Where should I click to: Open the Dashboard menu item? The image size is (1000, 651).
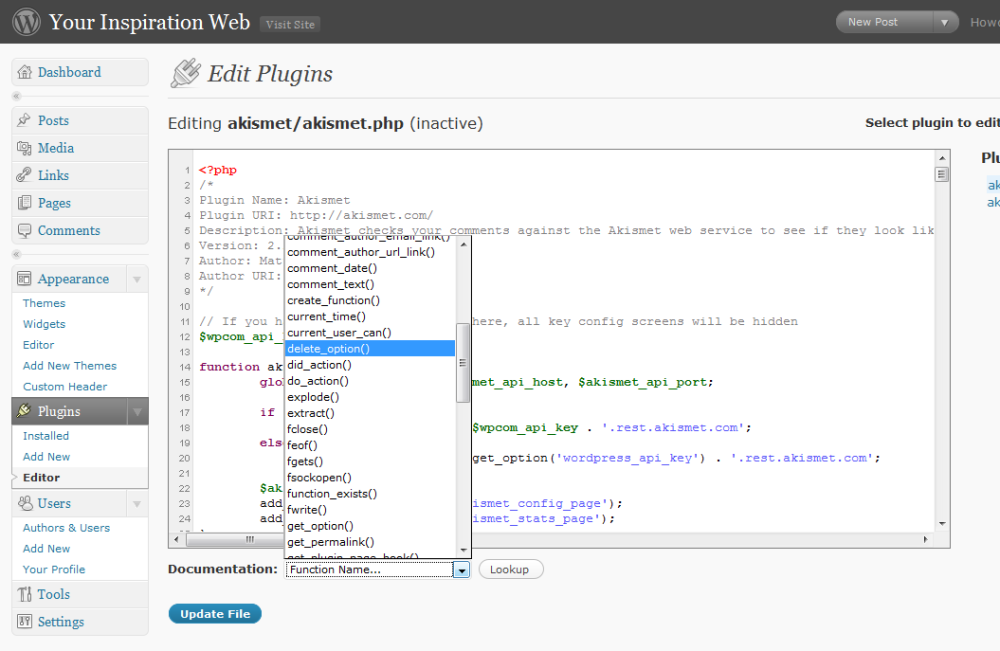coord(80,72)
